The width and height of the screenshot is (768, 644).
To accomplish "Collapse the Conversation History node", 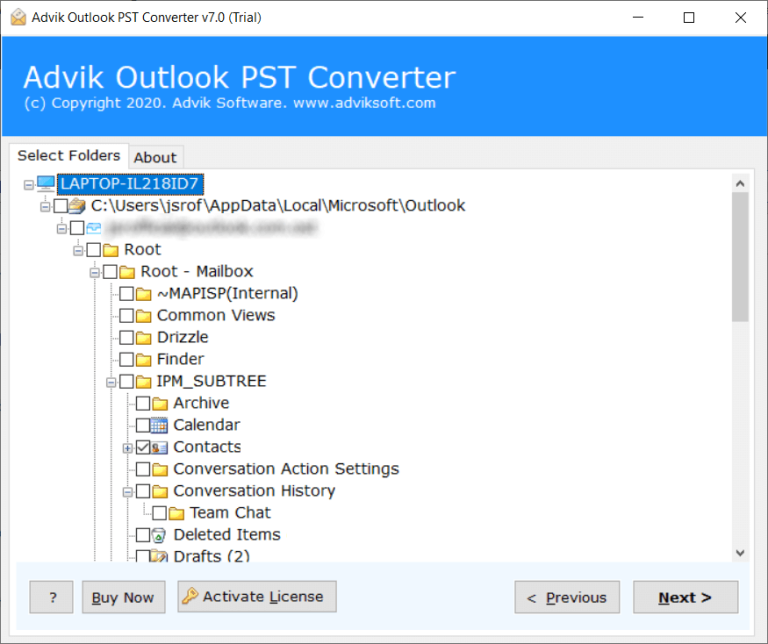I will [127, 491].
